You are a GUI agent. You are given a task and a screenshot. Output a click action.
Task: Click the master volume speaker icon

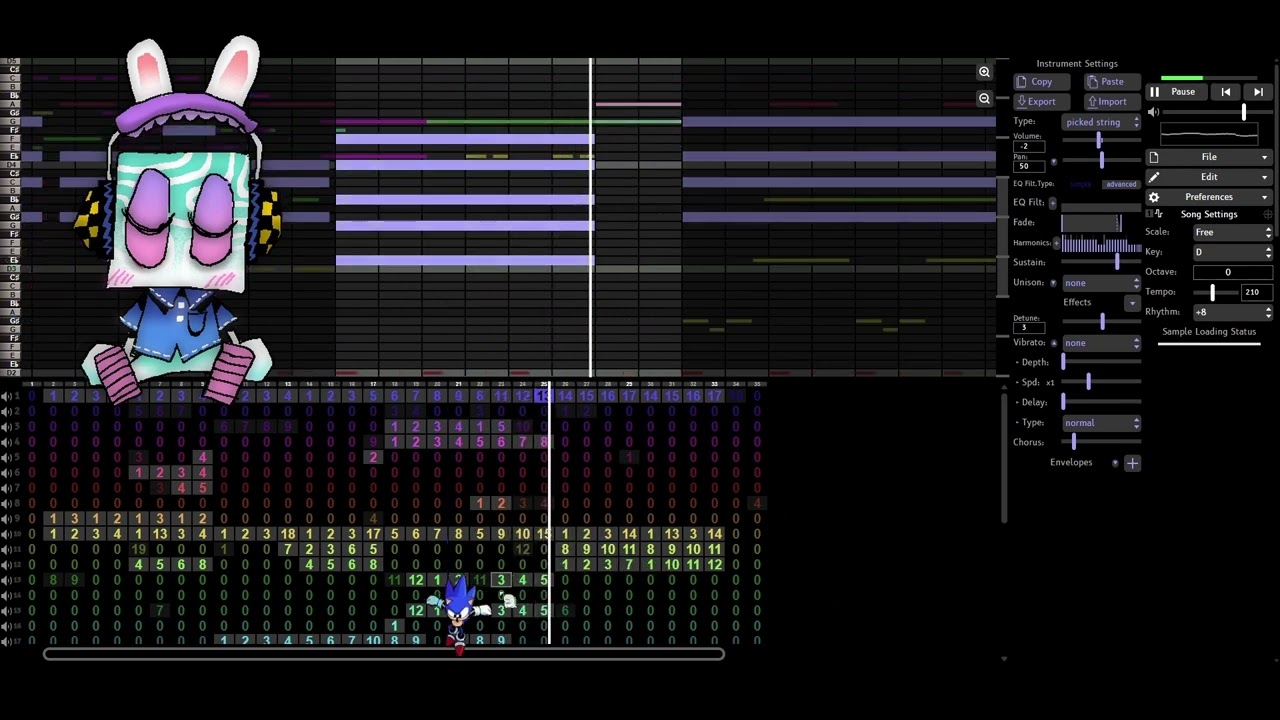(x=1153, y=112)
